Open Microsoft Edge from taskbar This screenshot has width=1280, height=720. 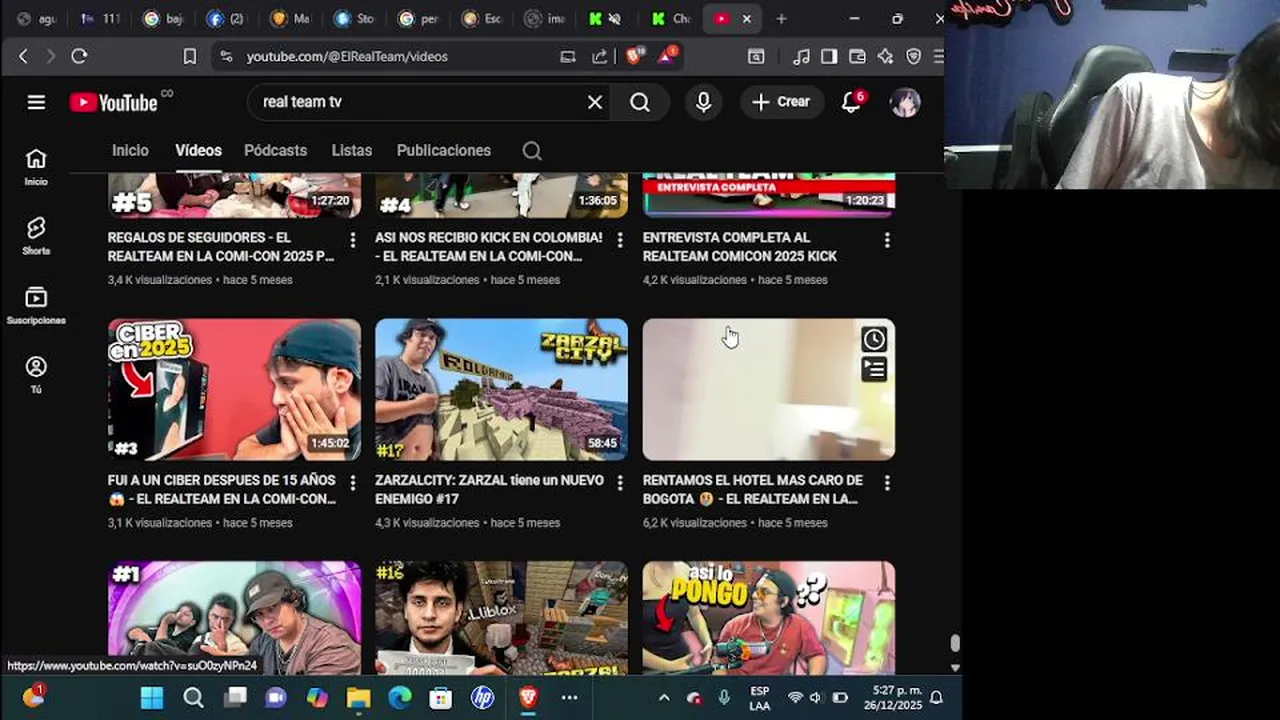(x=400, y=697)
